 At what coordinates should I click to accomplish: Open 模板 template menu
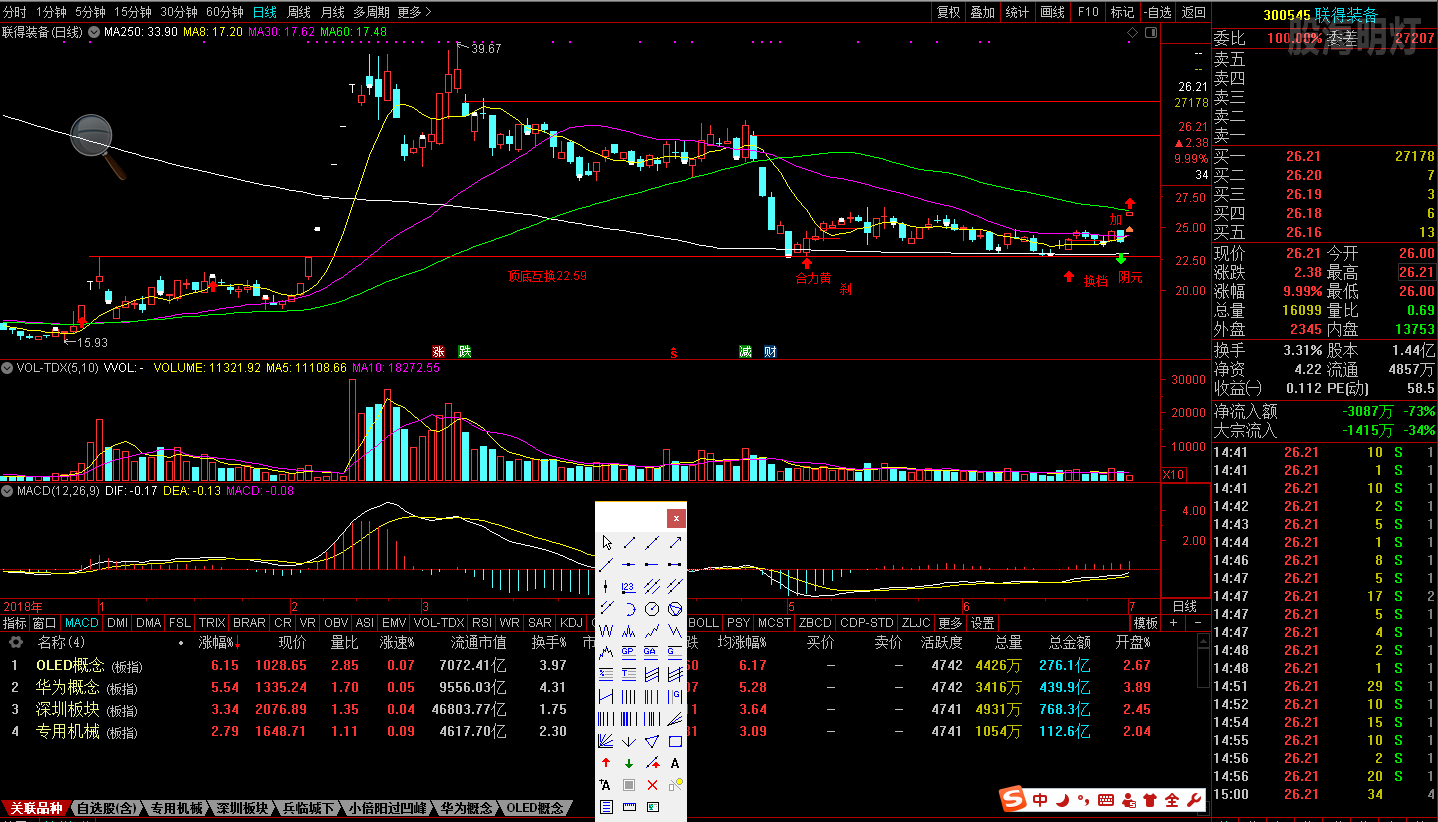[x=1145, y=623]
